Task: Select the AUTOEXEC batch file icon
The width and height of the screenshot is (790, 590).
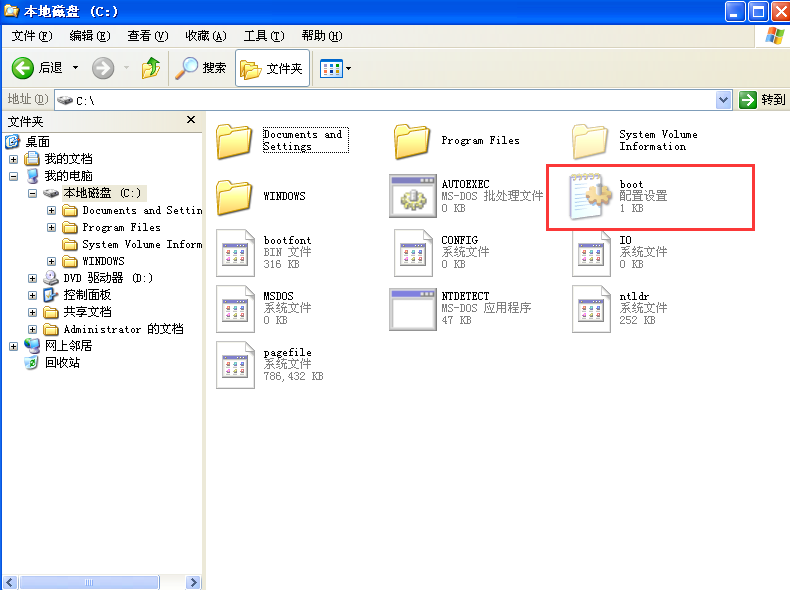Action: [x=413, y=196]
